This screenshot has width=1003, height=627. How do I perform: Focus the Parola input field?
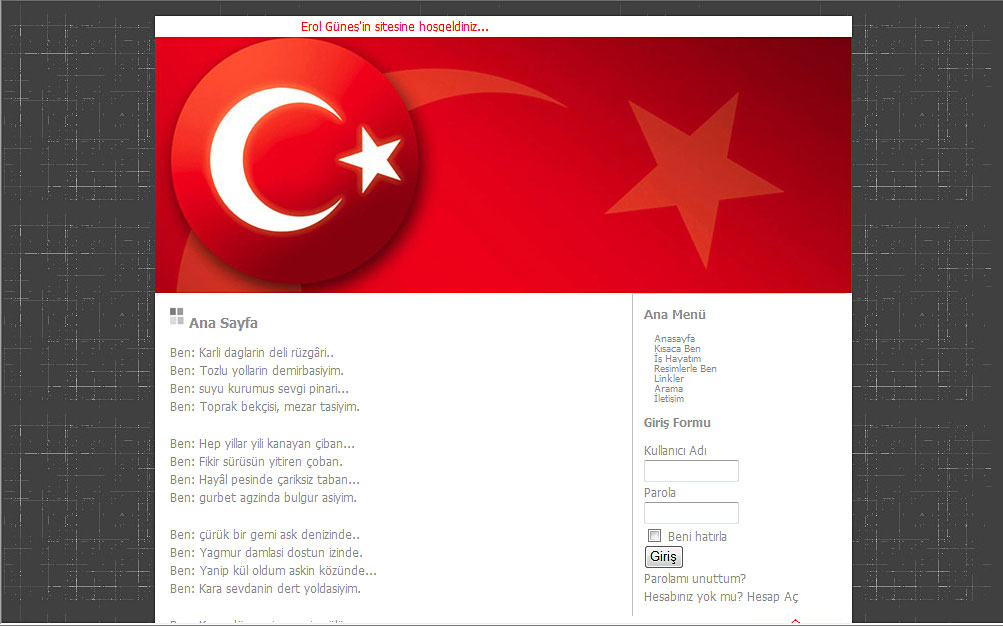(691, 513)
